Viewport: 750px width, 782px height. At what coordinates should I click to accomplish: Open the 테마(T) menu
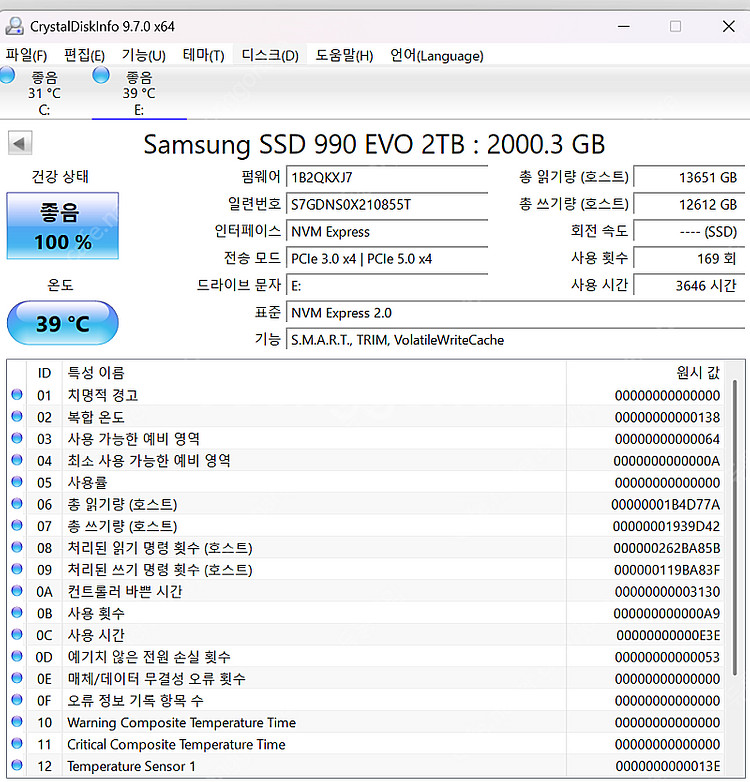(203, 55)
